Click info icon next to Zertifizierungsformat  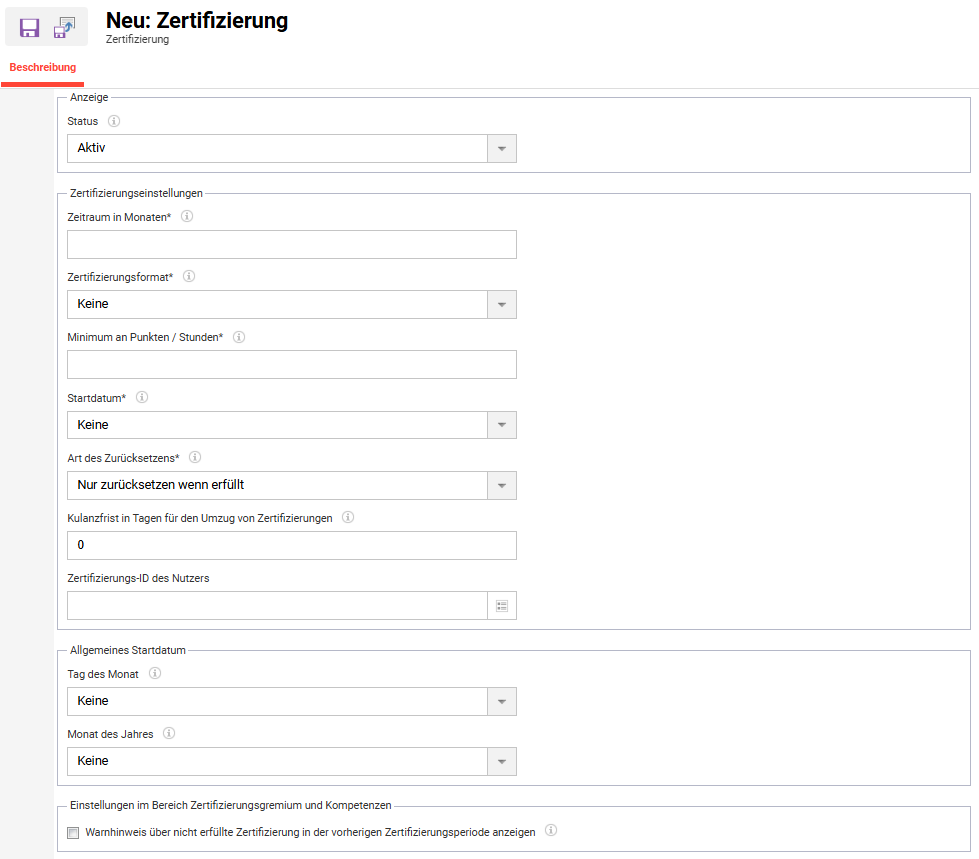[x=189, y=276]
